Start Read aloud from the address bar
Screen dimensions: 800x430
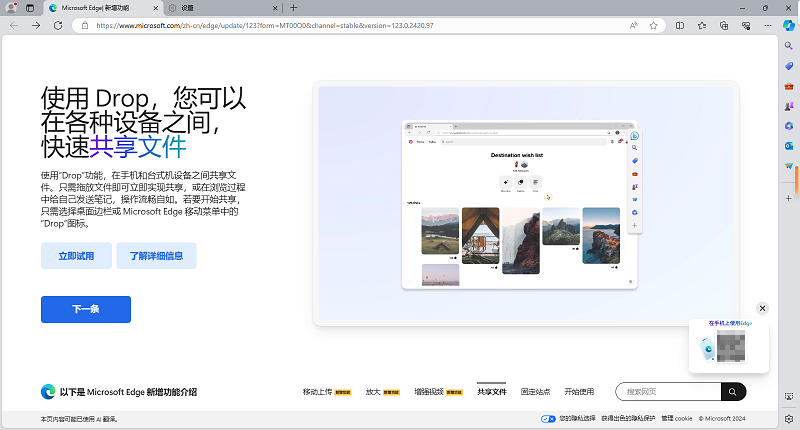pyautogui.click(x=634, y=26)
